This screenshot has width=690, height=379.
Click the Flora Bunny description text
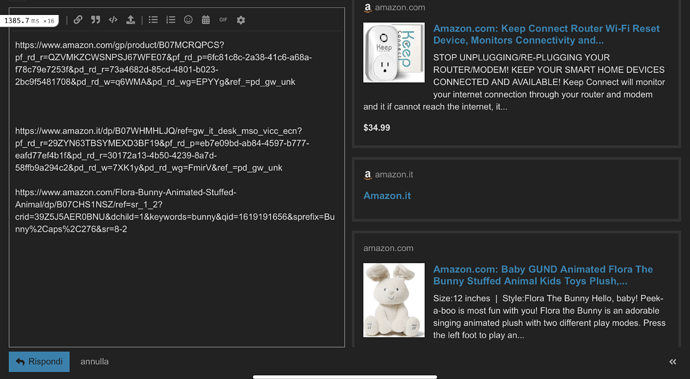[549, 316]
